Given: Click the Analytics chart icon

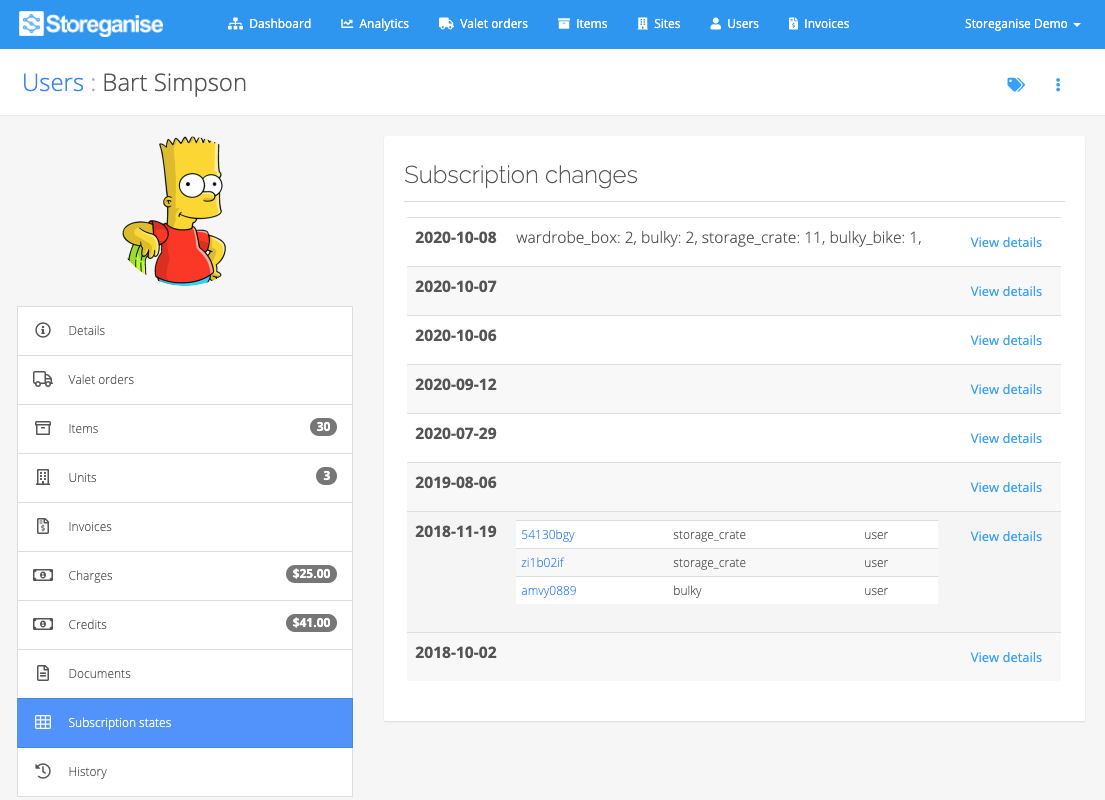Looking at the screenshot, I should (347, 24).
